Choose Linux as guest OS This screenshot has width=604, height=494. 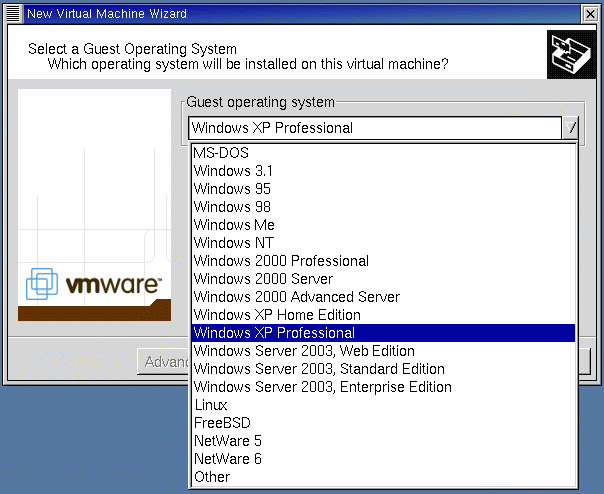[383, 405]
